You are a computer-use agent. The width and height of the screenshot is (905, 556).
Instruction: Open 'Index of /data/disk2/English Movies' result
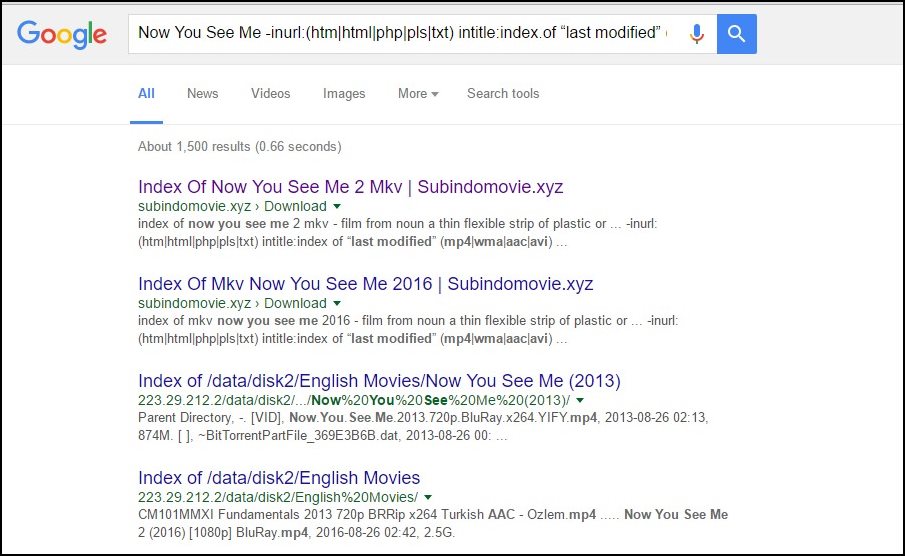279,478
